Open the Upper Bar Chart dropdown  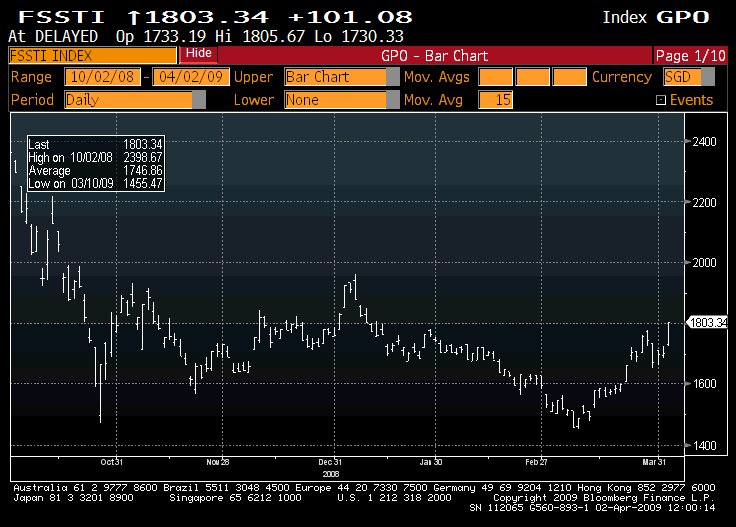click(x=342, y=77)
